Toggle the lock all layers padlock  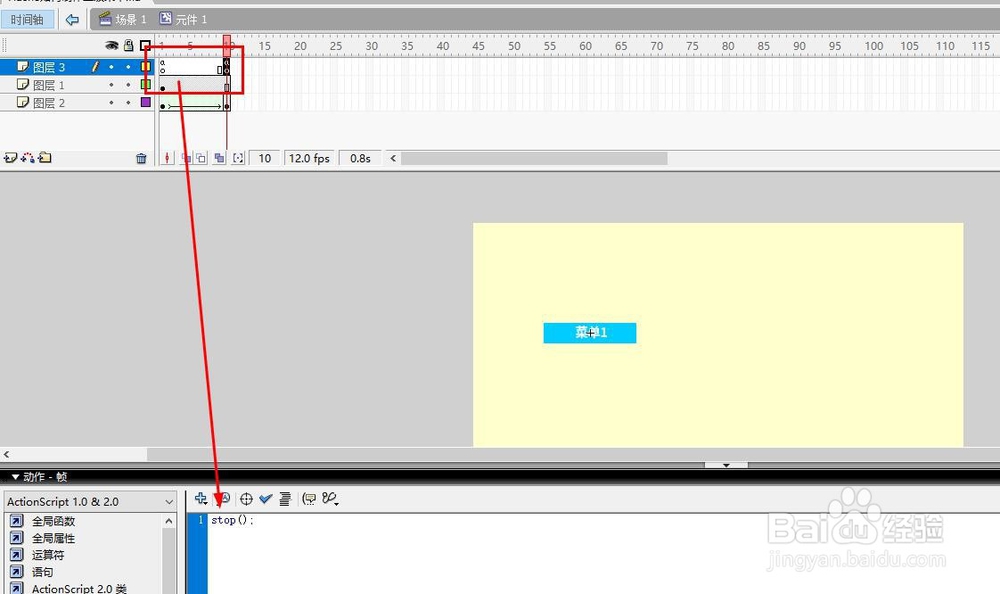(x=129, y=45)
